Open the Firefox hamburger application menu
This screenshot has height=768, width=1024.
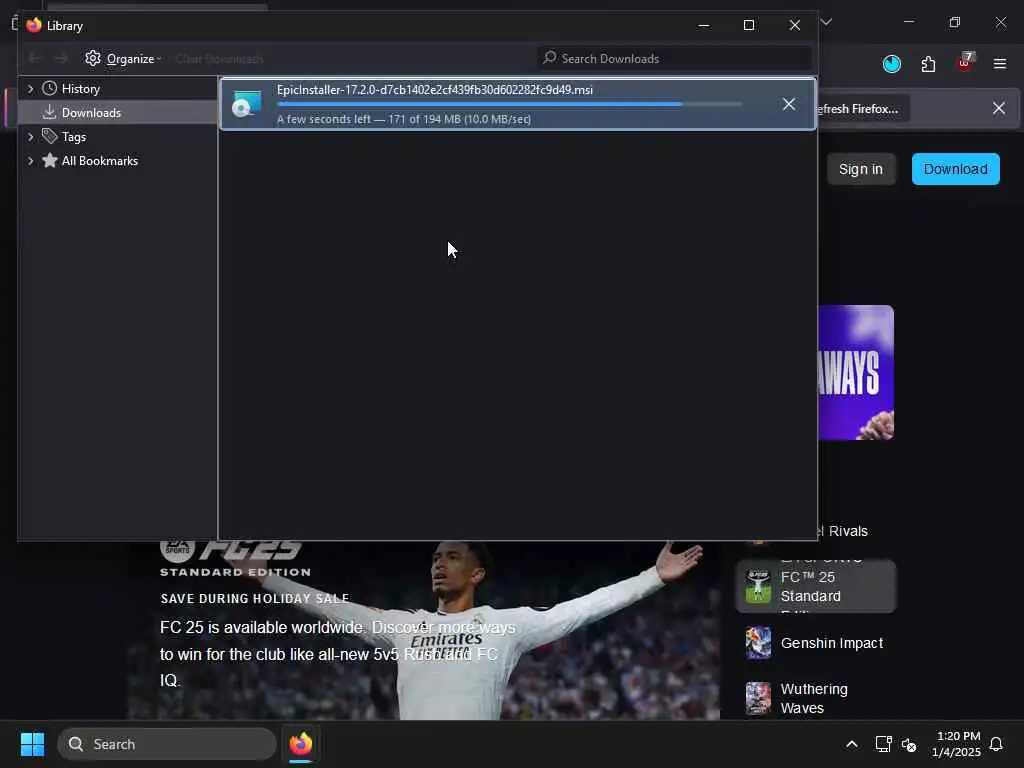coord(1000,64)
